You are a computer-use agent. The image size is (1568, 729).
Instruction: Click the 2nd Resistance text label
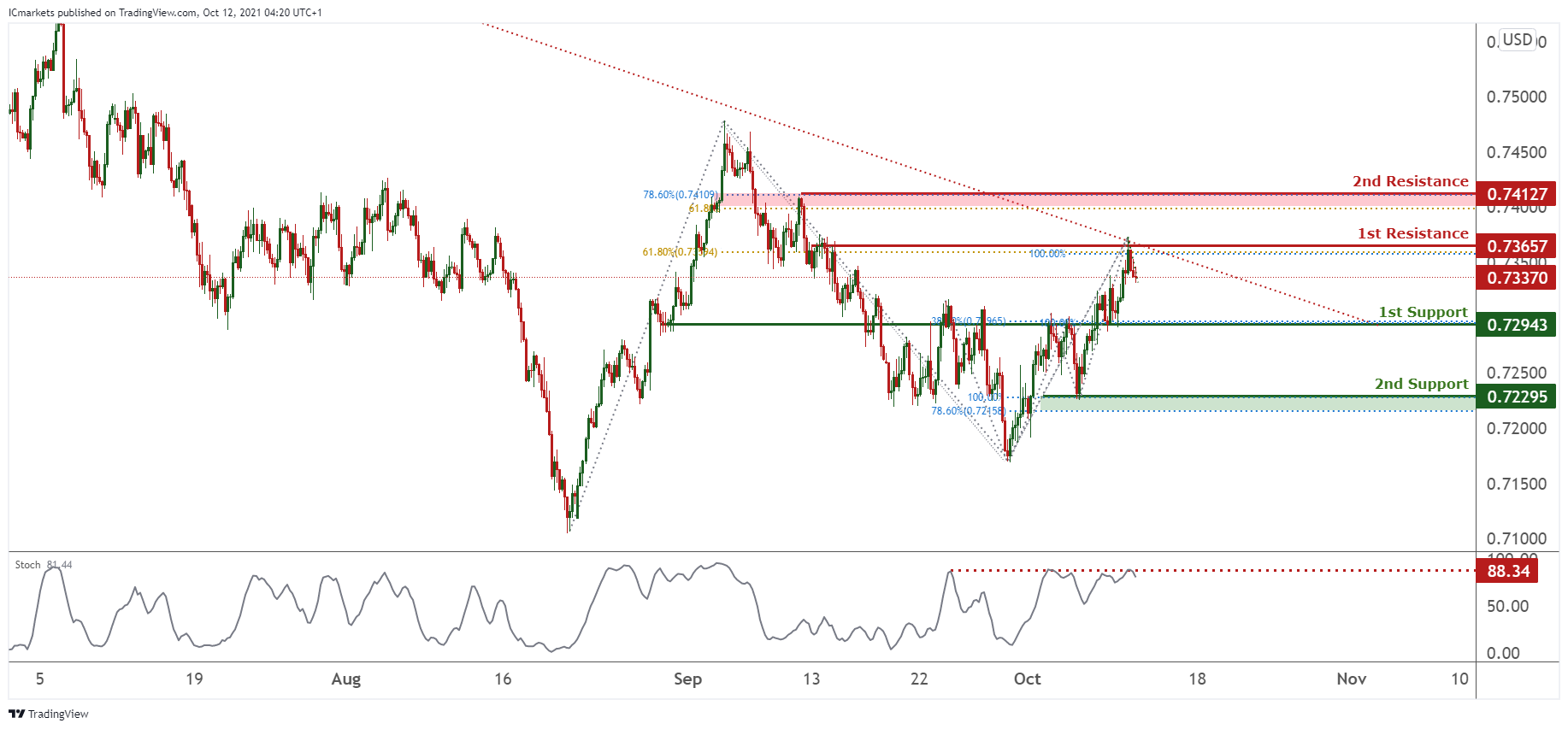(1410, 181)
